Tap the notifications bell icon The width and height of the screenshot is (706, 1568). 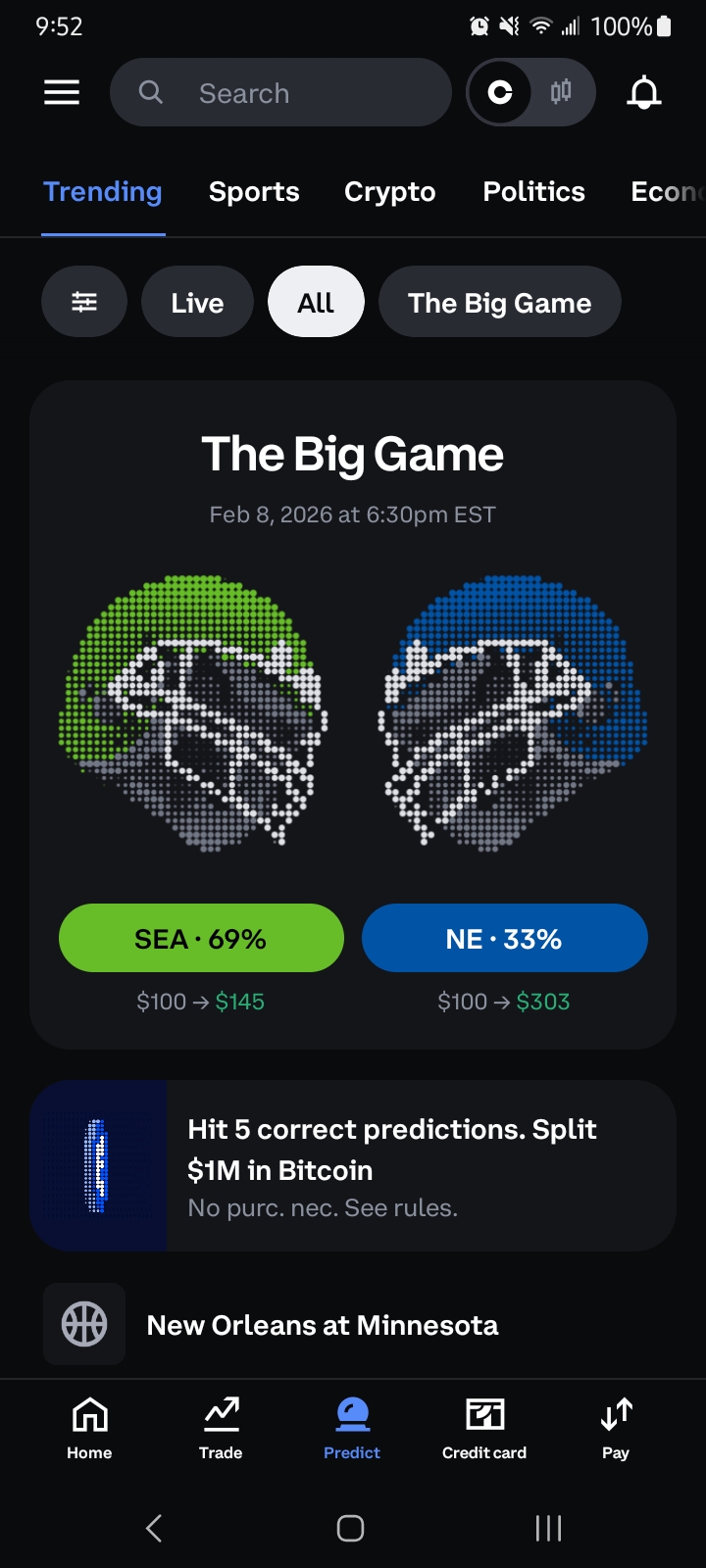tap(644, 92)
